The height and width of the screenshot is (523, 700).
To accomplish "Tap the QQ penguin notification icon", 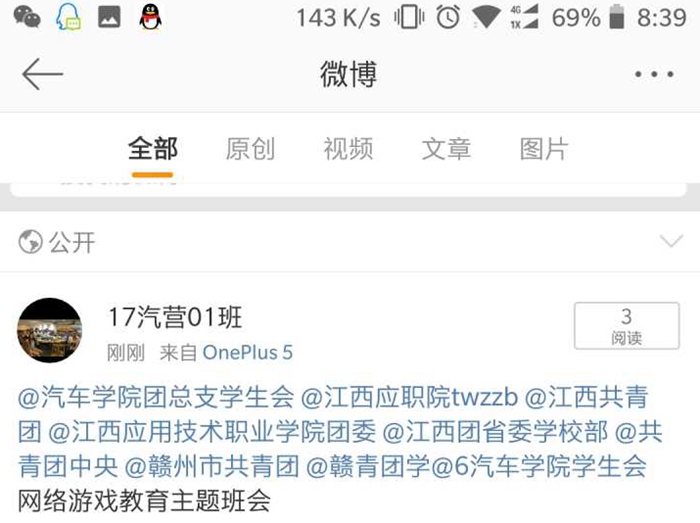I will (150, 17).
